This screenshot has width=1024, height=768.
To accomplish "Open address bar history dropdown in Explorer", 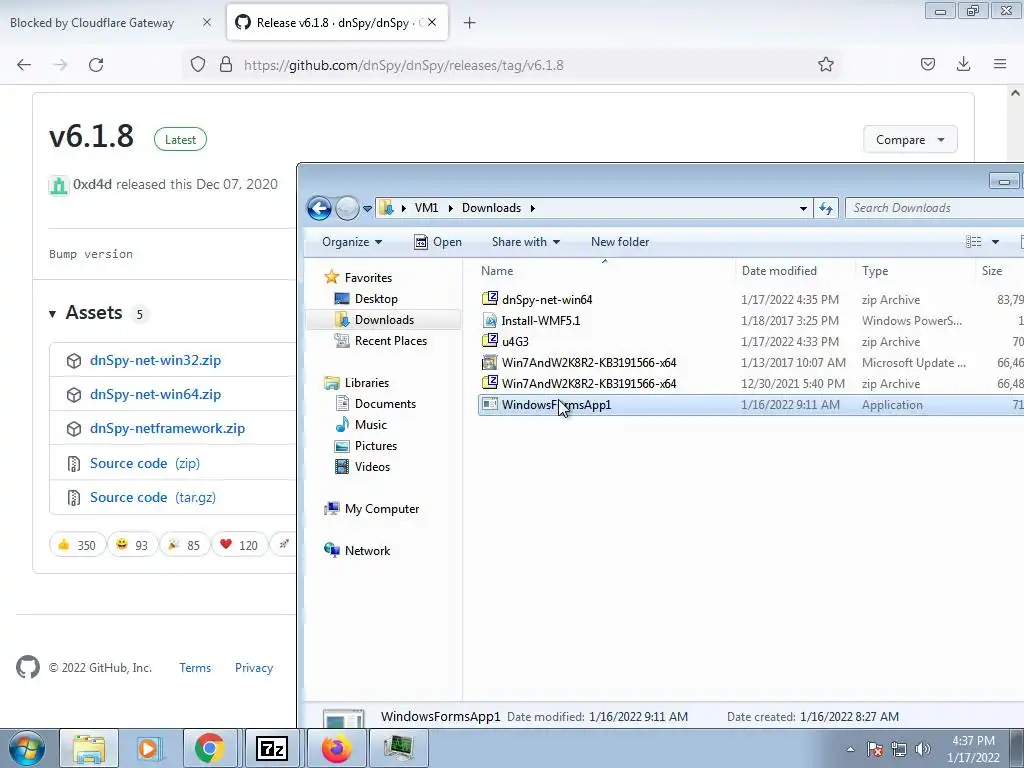I will 803,208.
